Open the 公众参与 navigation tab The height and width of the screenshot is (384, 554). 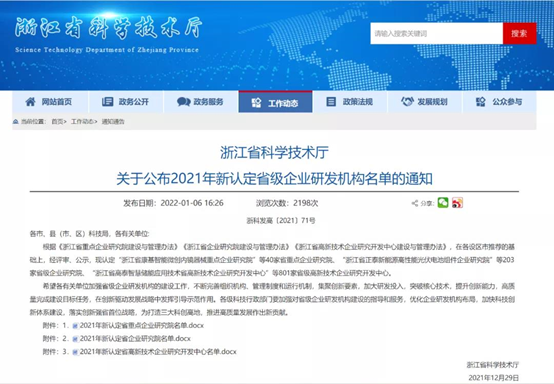[499, 102]
